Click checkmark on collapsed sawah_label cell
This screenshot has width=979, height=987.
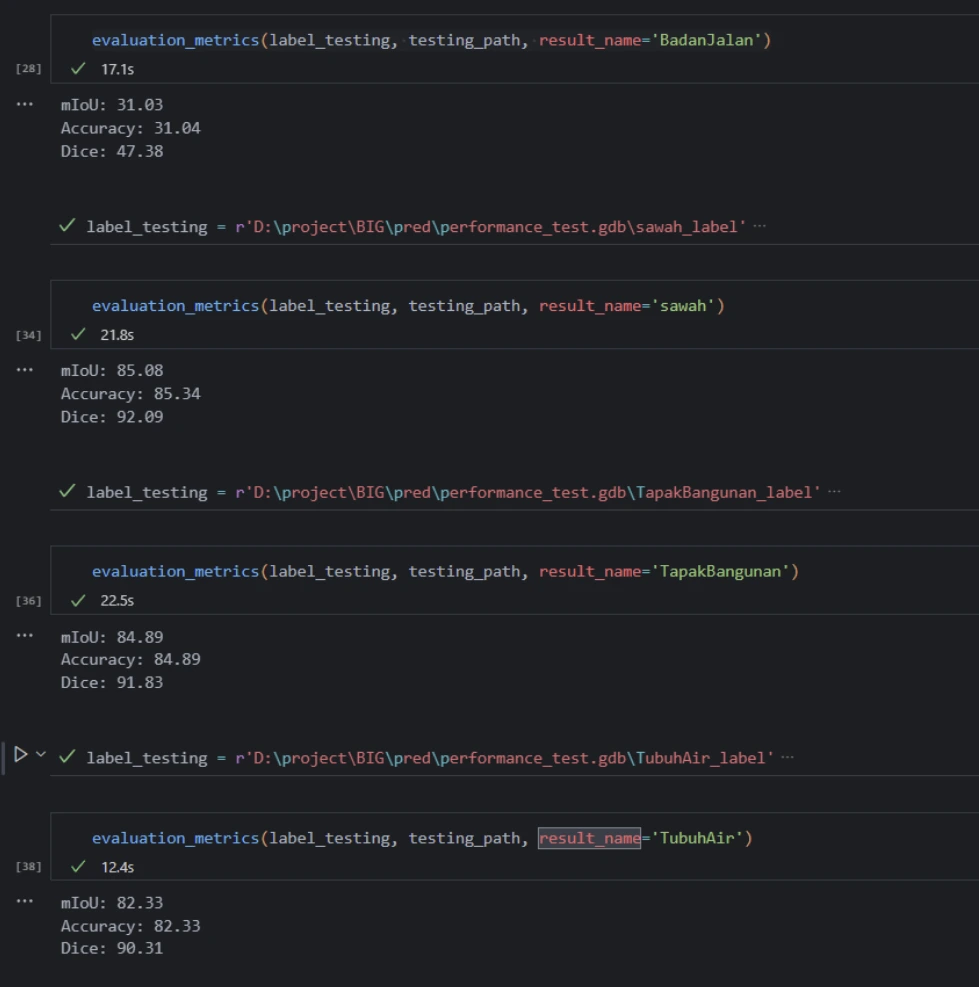pos(67,226)
